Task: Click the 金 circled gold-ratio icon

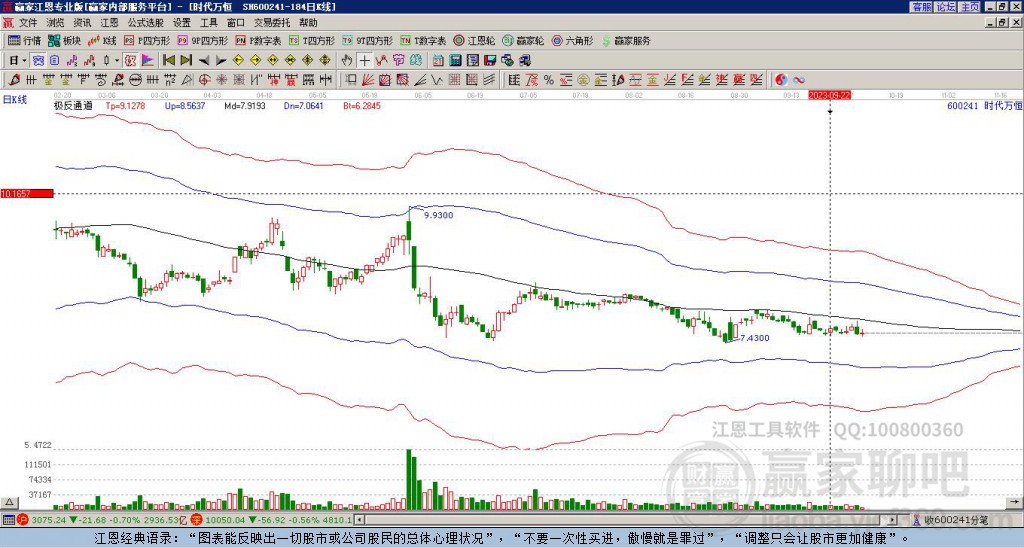Action: [x=583, y=80]
